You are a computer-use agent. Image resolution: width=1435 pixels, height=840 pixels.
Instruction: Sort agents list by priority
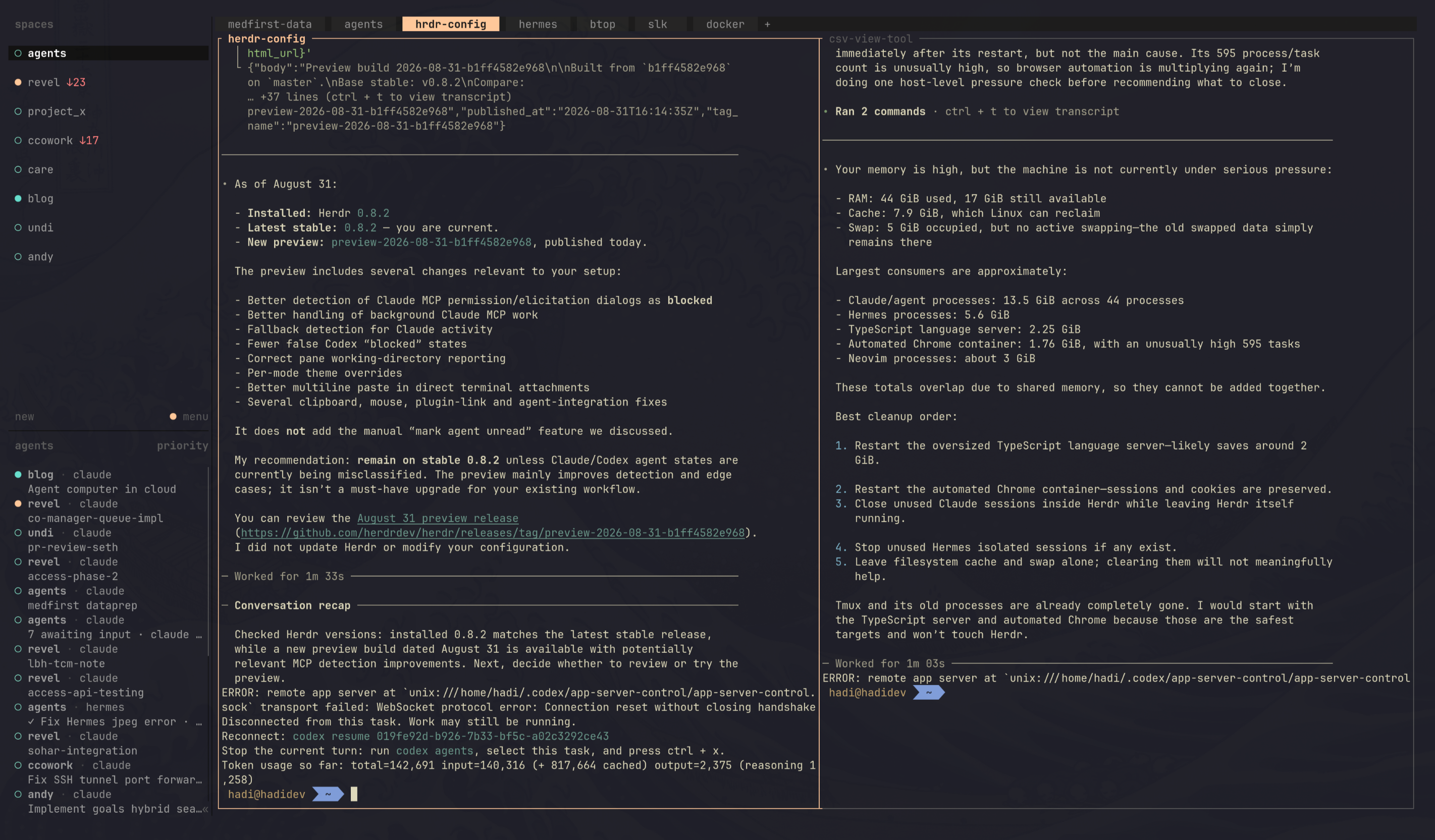[182, 445]
